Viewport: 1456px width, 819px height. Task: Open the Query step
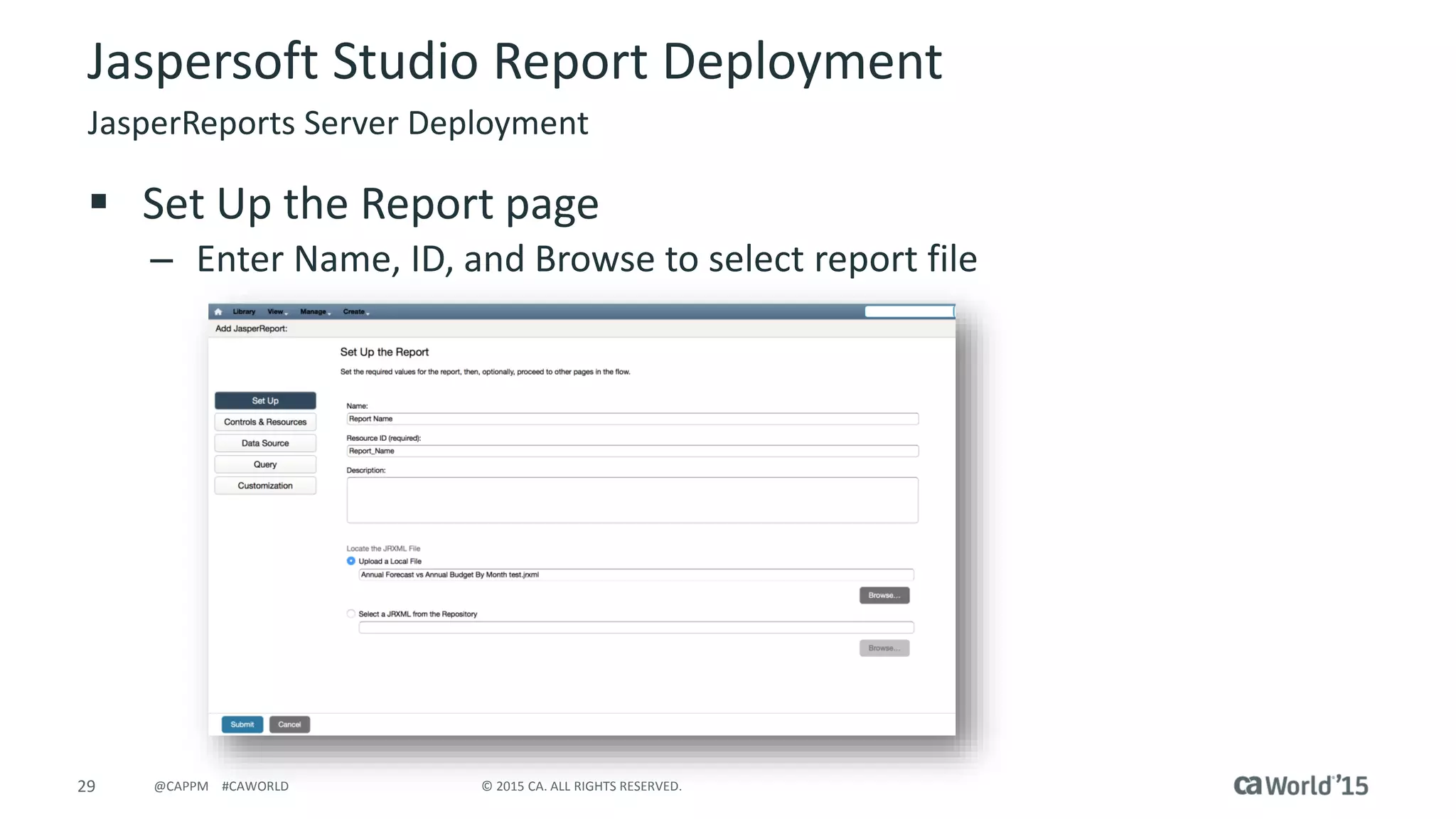tap(265, 465)
